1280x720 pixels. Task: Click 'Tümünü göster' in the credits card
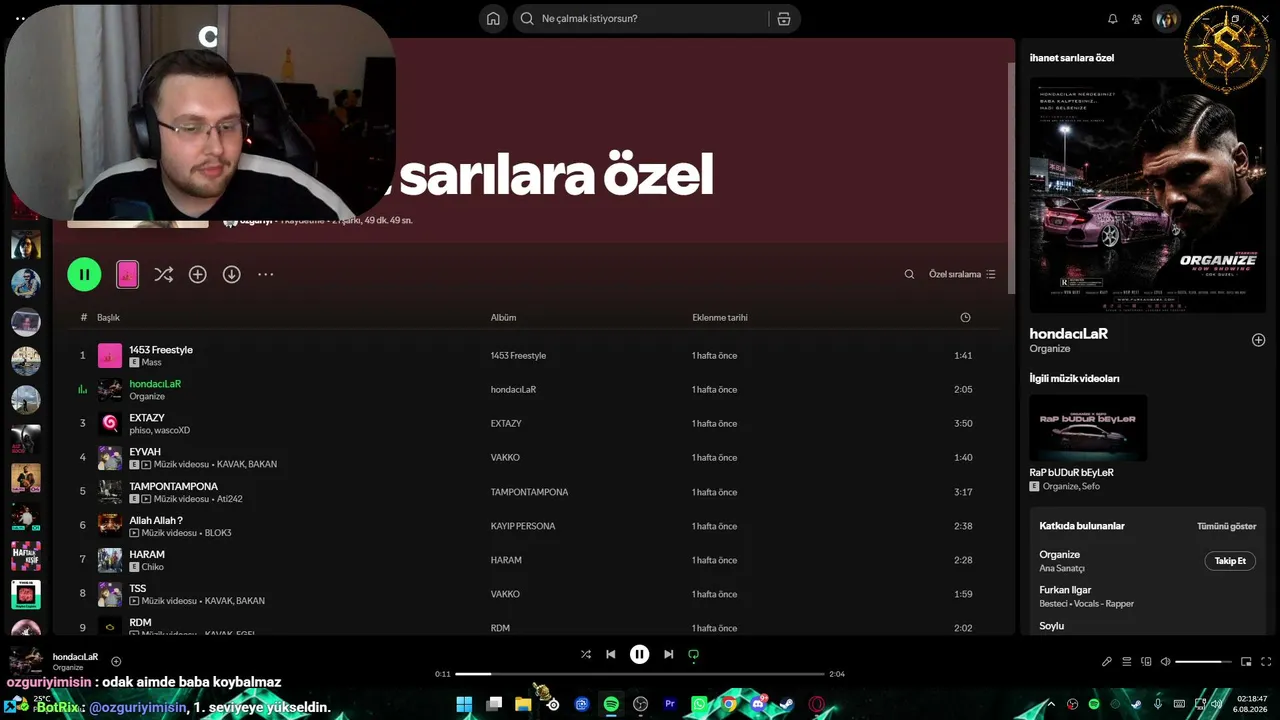[1227, 526]
